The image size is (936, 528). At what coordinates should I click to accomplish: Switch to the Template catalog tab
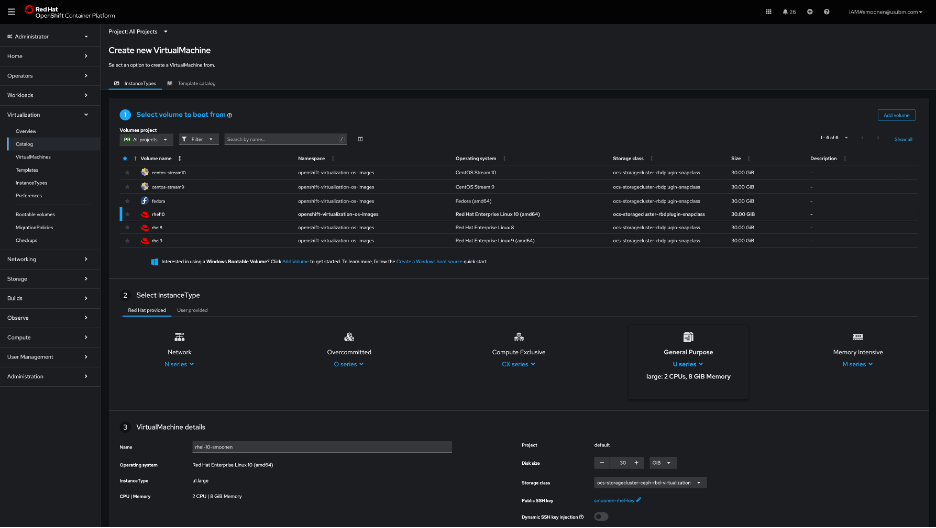point(196,83)
